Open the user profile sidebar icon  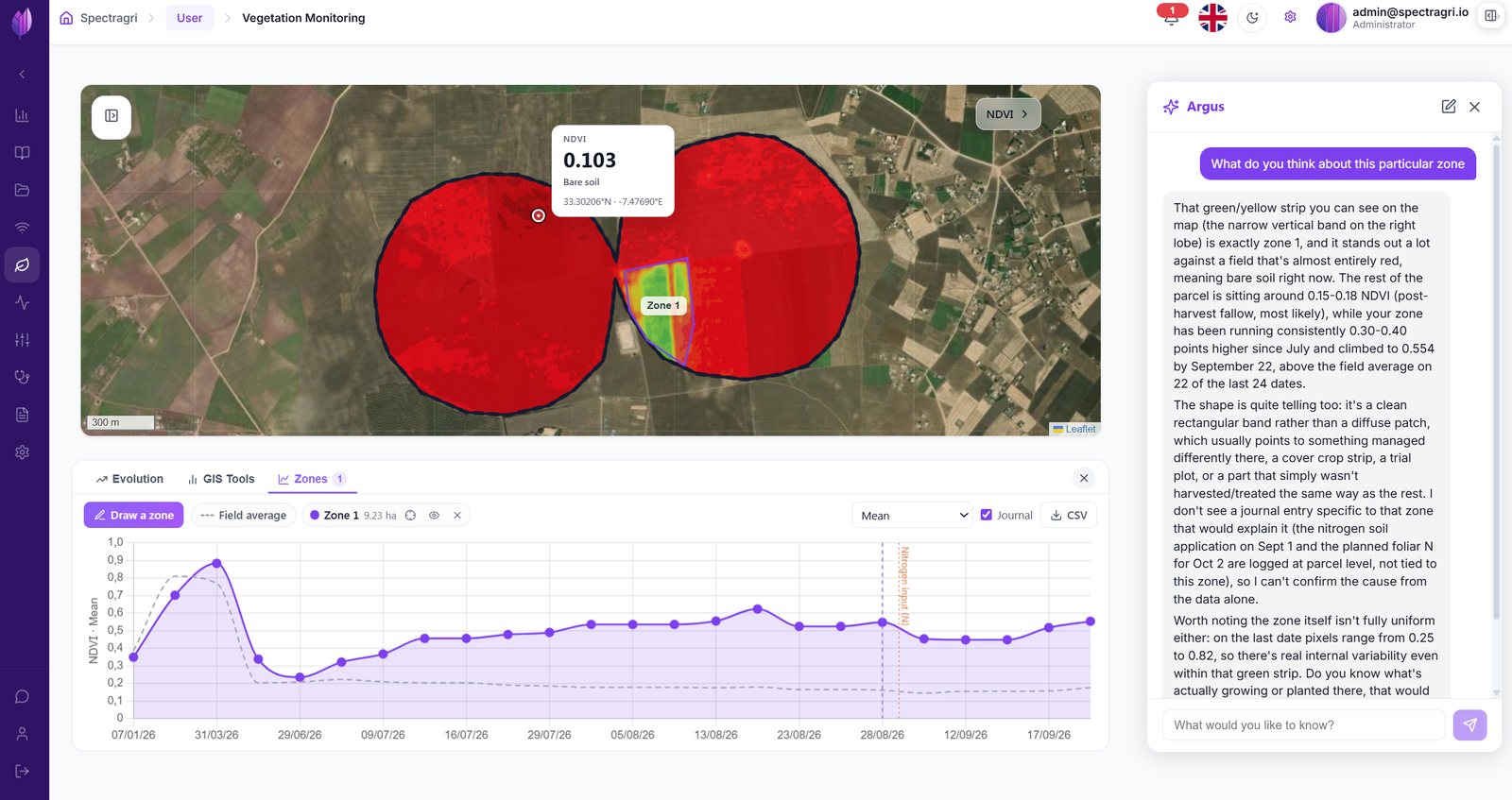tap(23, 734)
